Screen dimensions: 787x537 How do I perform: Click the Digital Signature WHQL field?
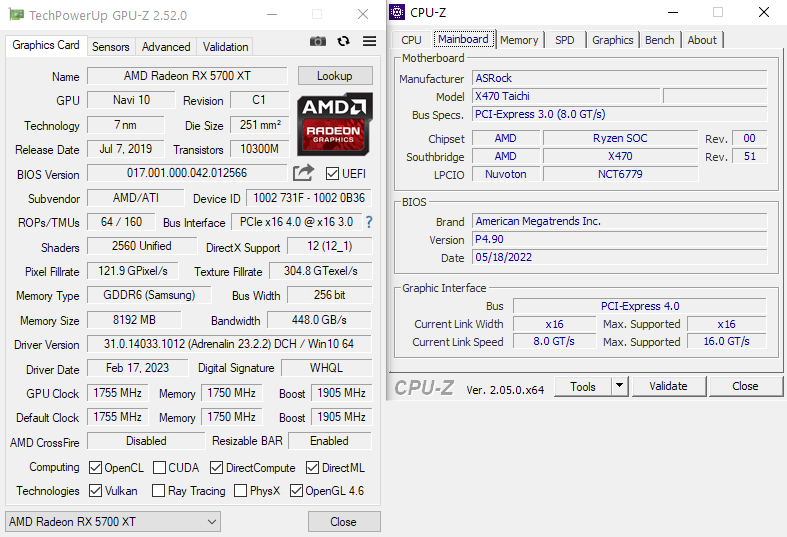327,368
